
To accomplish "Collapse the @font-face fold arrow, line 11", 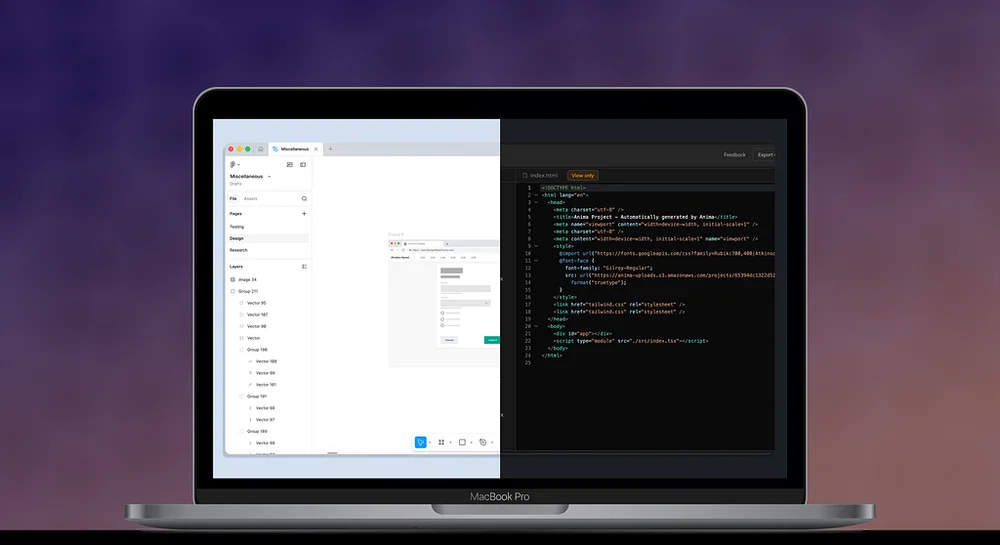I will (x=536, y=261).
